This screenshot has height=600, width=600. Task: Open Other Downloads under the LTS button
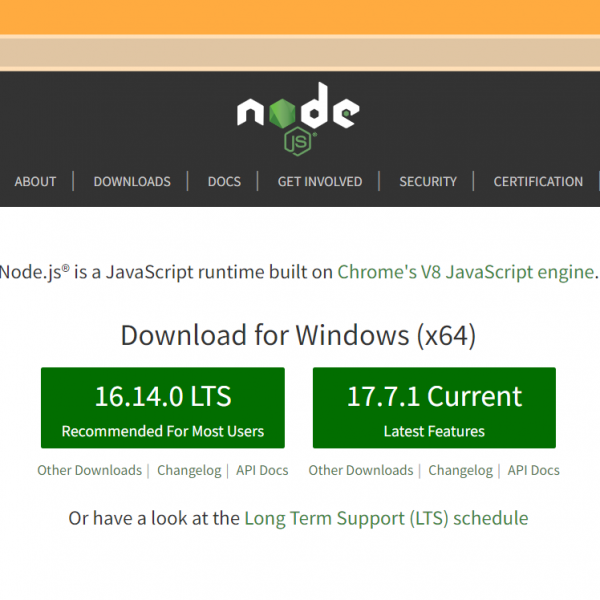pos(90,470)
